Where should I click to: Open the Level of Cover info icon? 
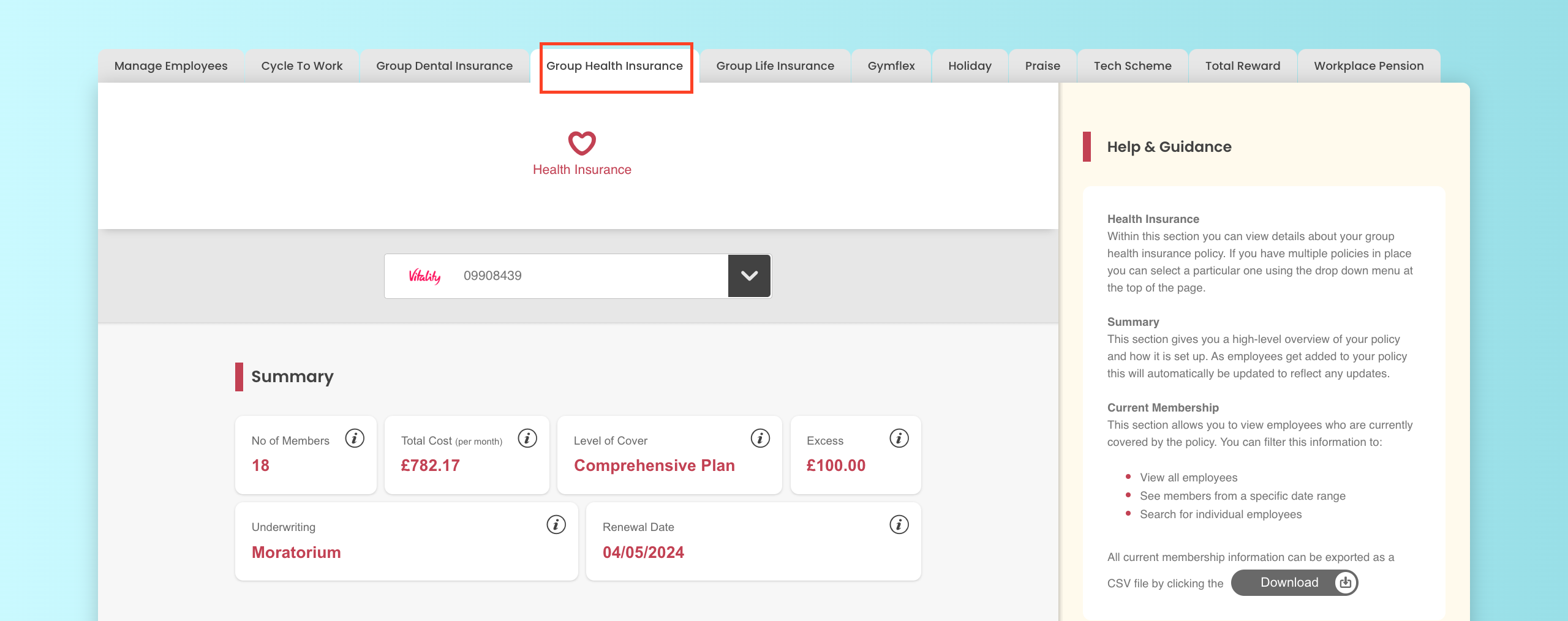click(760, 438)
